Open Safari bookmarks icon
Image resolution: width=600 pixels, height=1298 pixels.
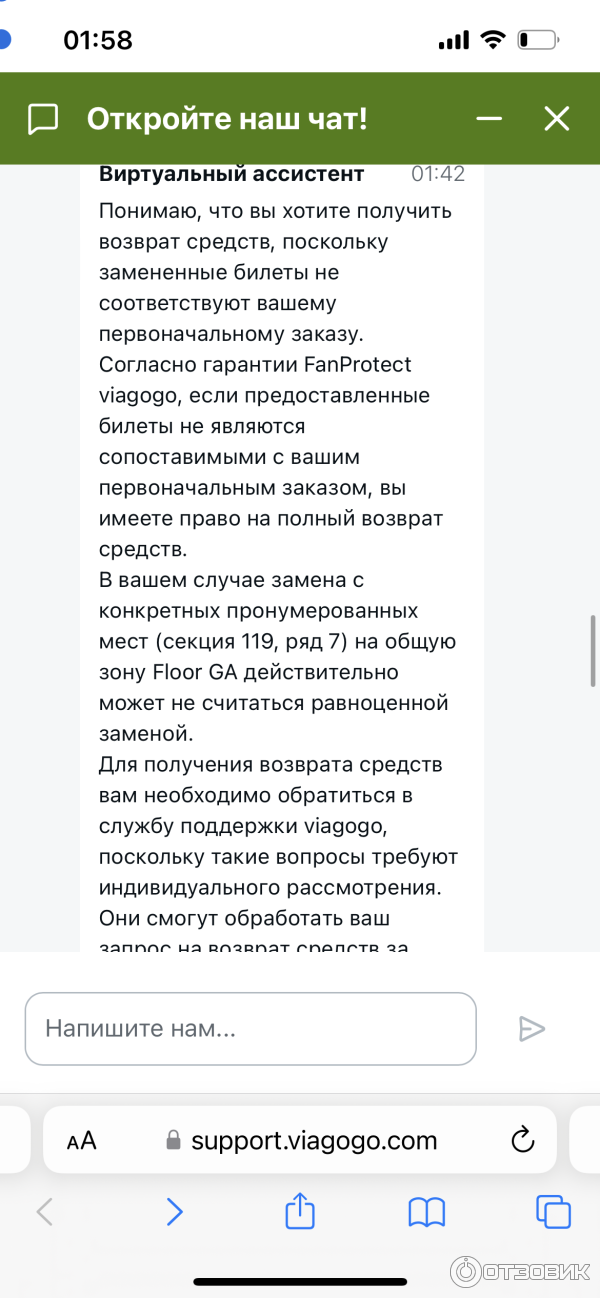click(x=426, y=1211)
